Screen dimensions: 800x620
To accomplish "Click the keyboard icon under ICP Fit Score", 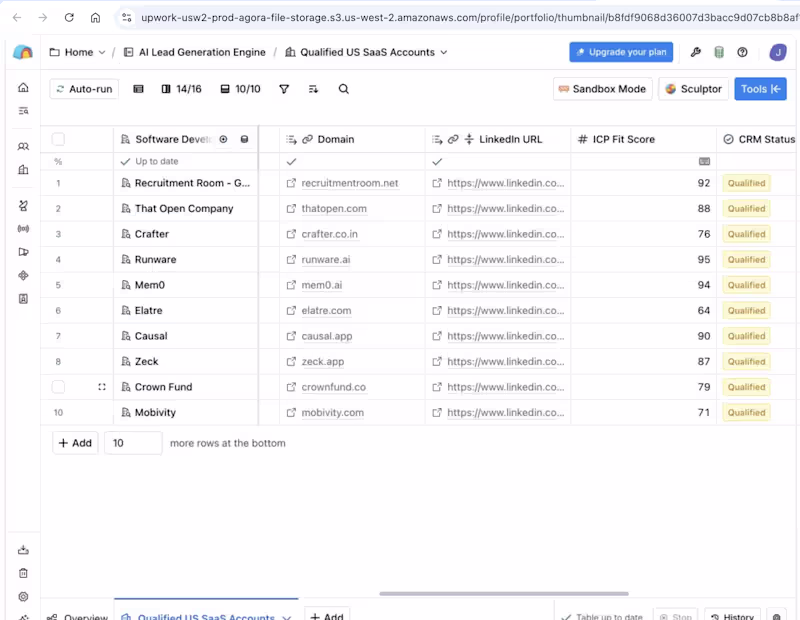I will pos(704,161).
